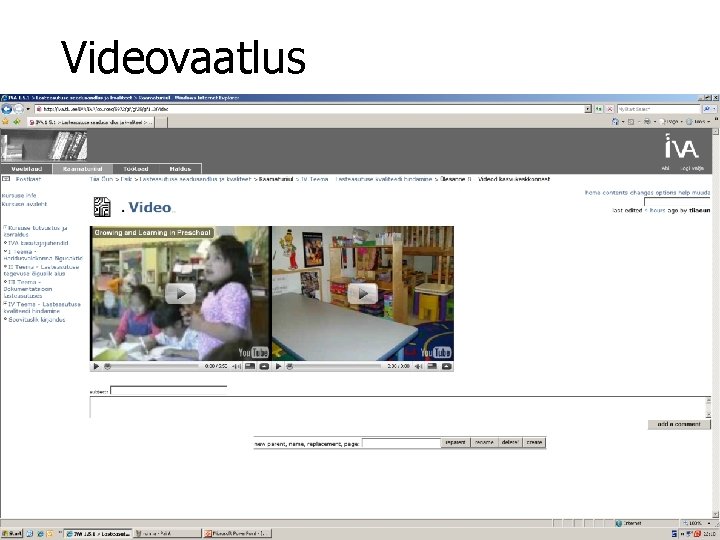
Task: Open Soovituslik kirjandus sidebar item
Action: [36, 320]
